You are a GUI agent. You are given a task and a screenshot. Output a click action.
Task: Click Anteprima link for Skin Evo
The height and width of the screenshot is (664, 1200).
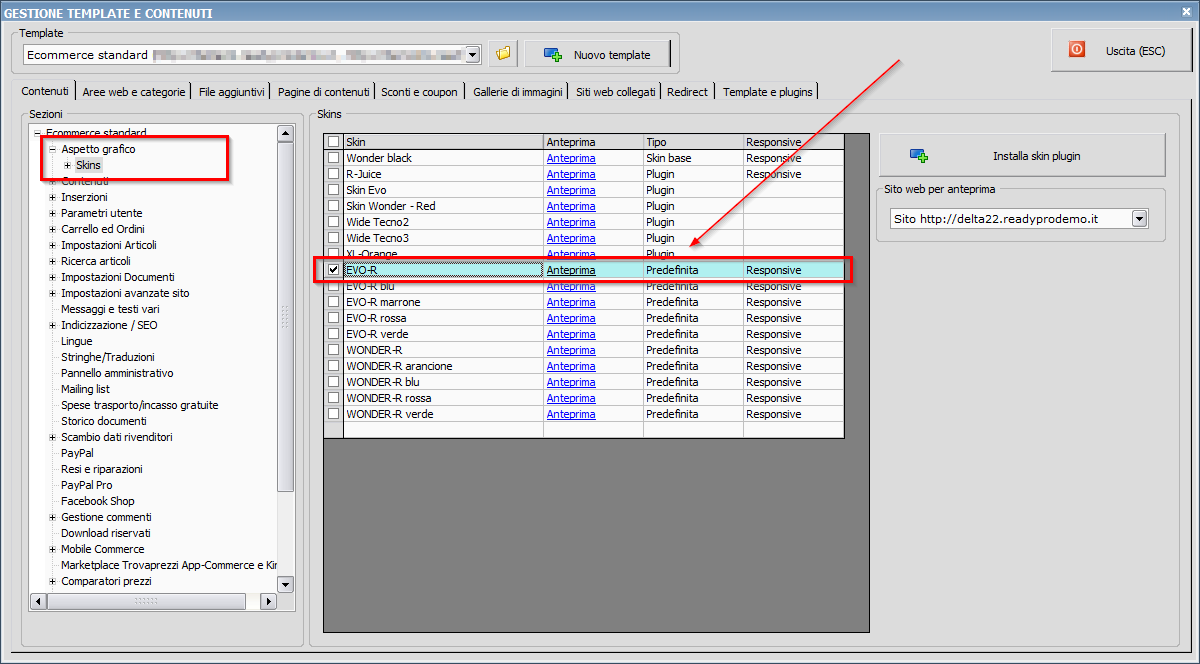[x=571, y=190]
